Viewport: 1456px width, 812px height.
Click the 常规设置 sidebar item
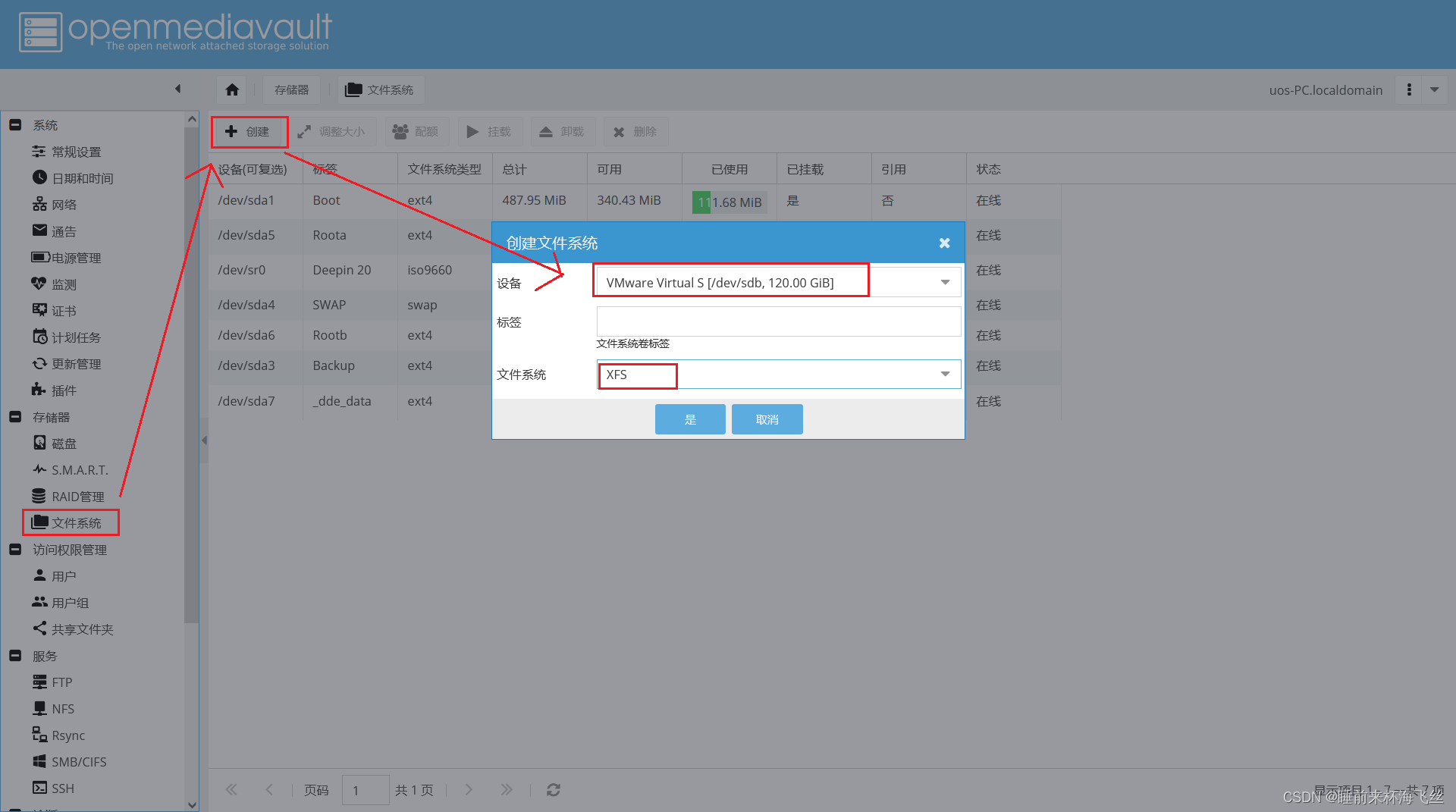(76, 152)
